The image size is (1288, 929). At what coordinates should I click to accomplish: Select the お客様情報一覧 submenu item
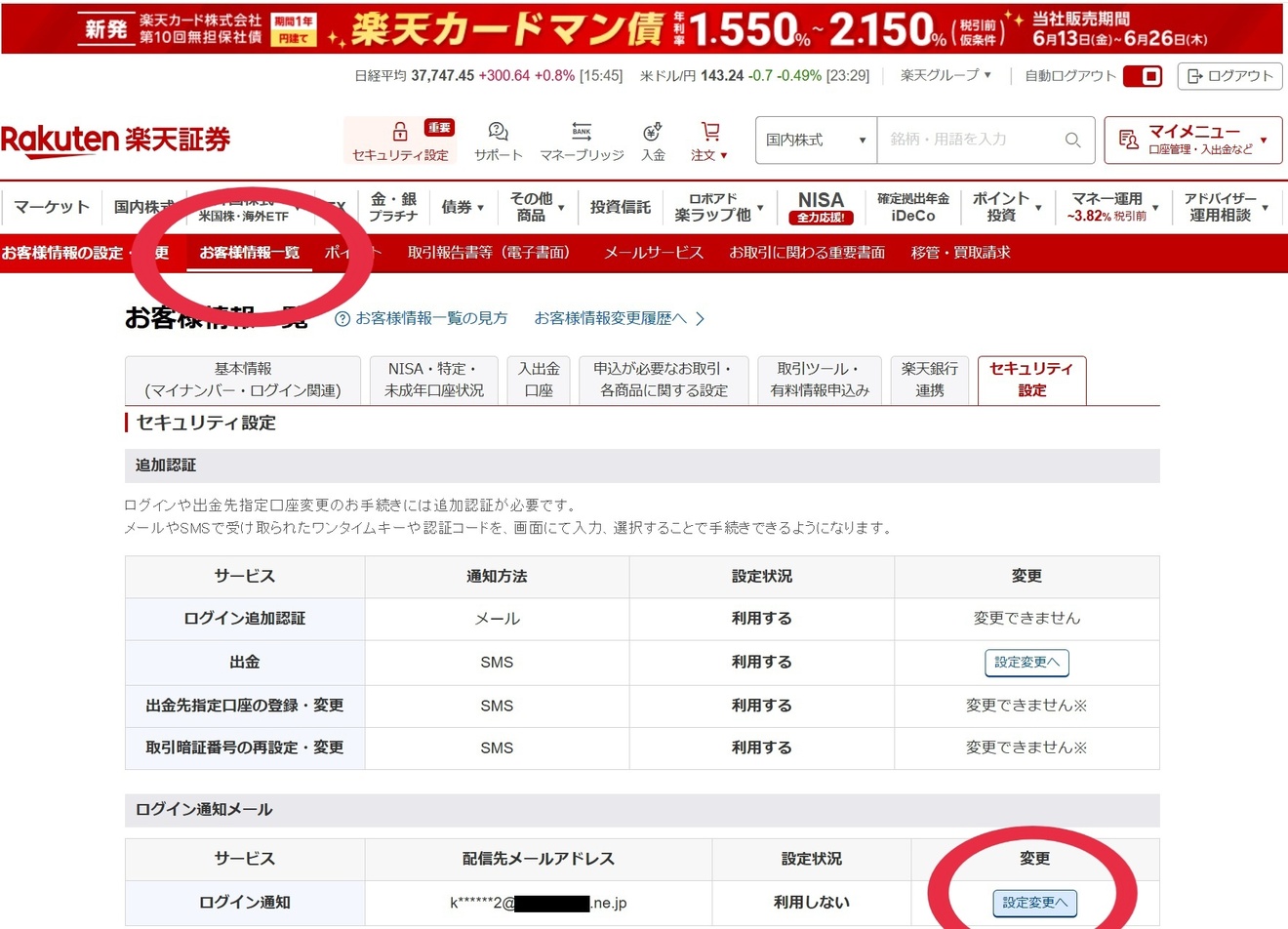point(250,253)
